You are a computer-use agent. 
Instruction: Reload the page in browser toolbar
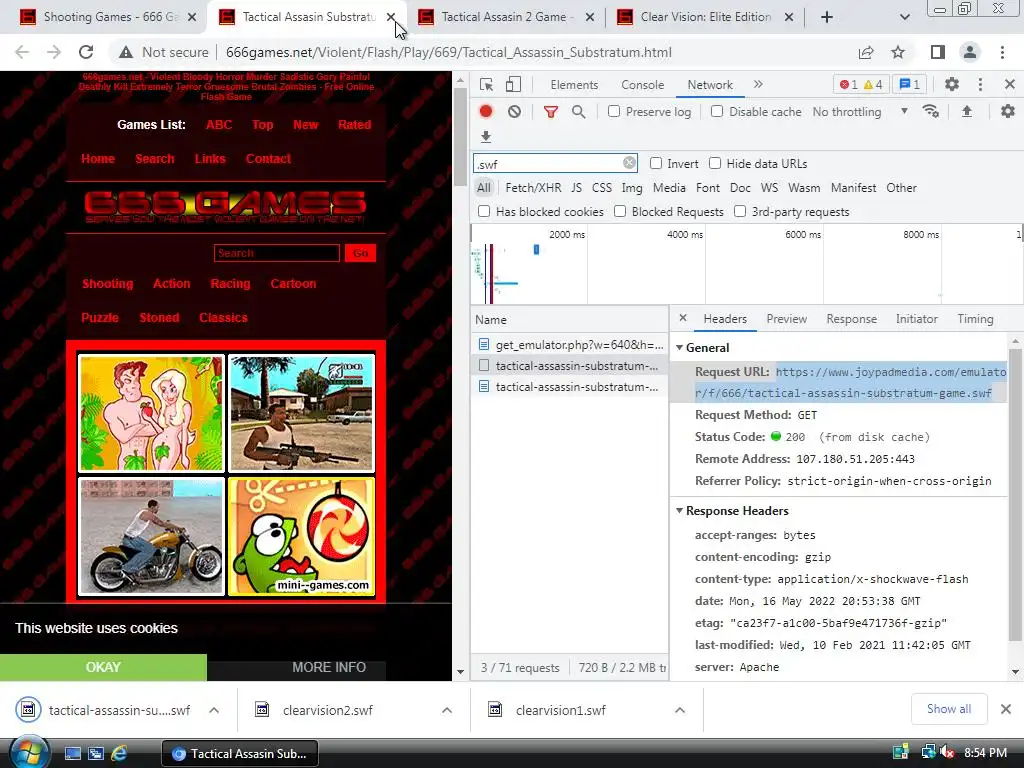(x=86, y=52)
